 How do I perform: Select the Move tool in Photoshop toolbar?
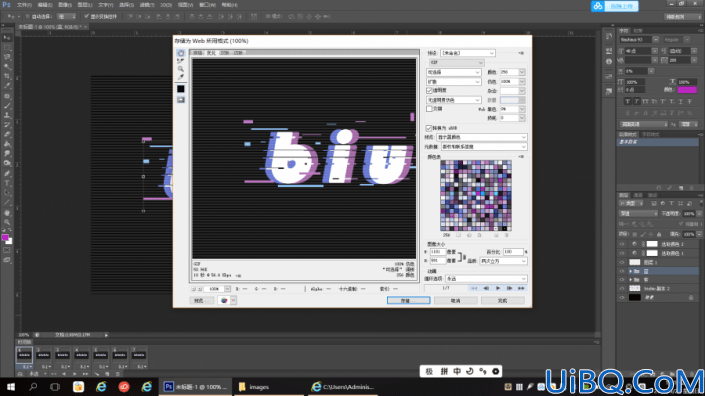point(7,38)
